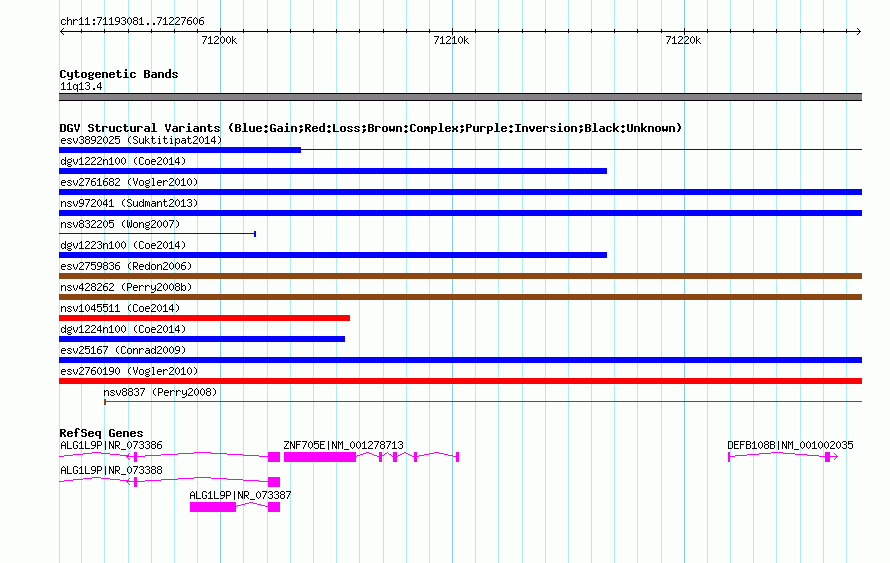Viewport: 890px width, 563px height.
Task: Click the brown bar beneath nsv428262
Action: pos(460,297)
